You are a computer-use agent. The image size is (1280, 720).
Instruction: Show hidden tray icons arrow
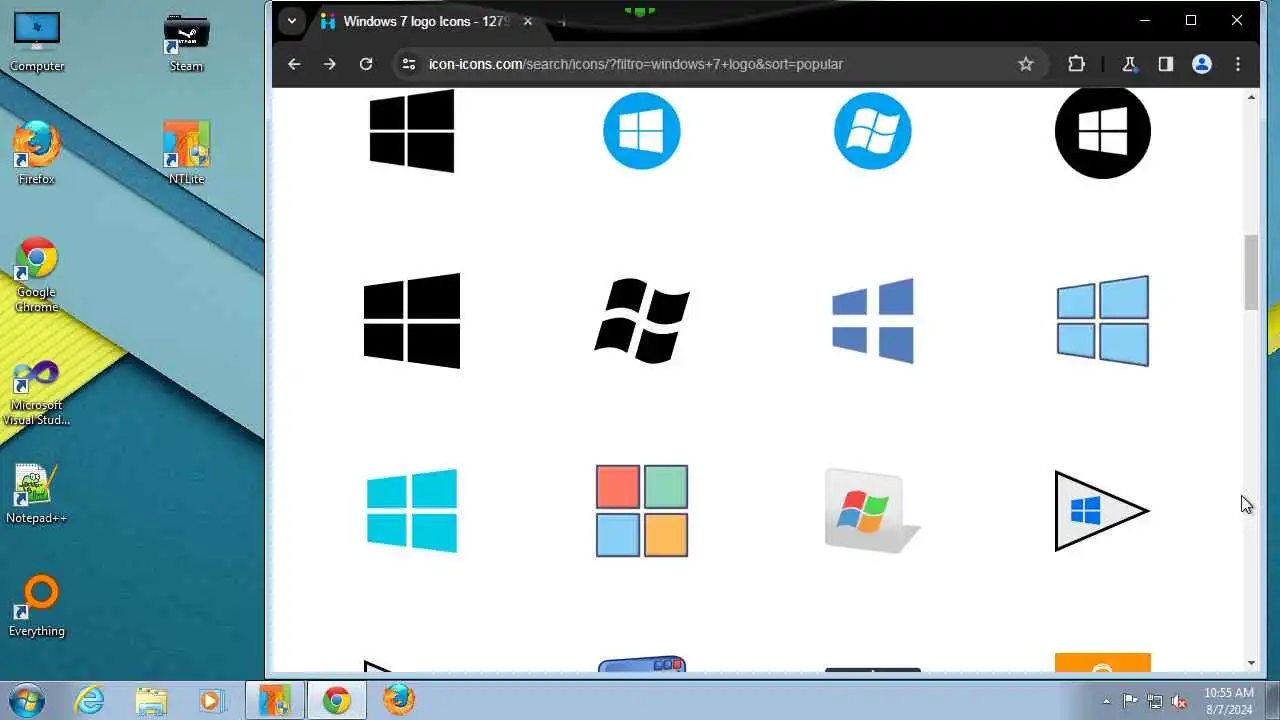1106,701
